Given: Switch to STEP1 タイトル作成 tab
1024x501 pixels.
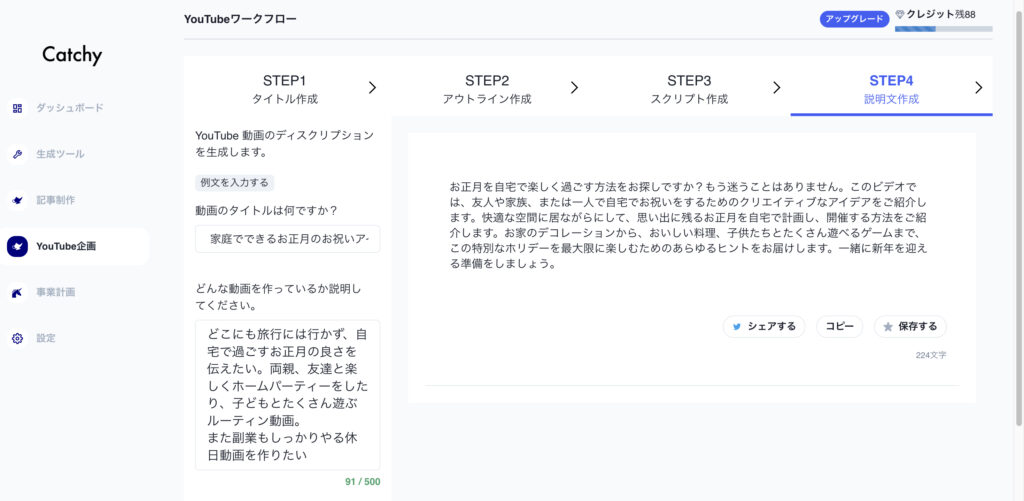Looking at the screenshot, I should pos(284,88).
